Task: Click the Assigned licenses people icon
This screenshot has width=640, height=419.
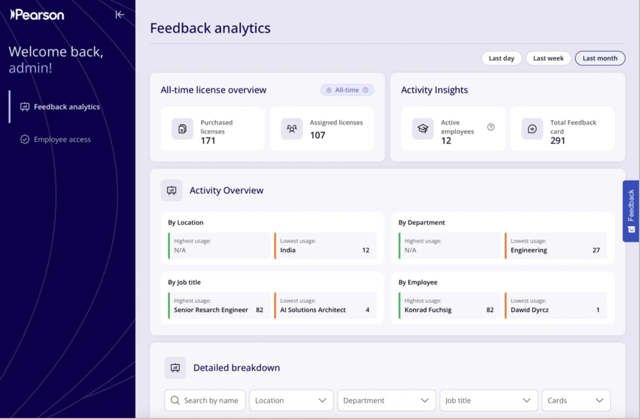Action: [x=292, y=129]
